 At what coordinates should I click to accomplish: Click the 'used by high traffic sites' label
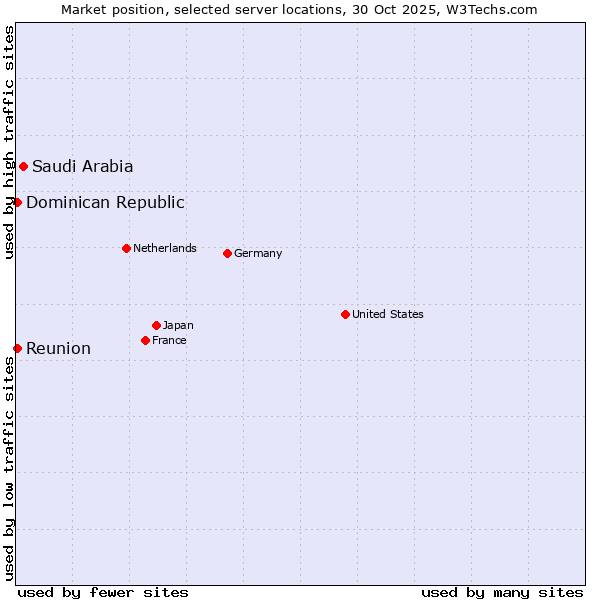click(9, 142)
